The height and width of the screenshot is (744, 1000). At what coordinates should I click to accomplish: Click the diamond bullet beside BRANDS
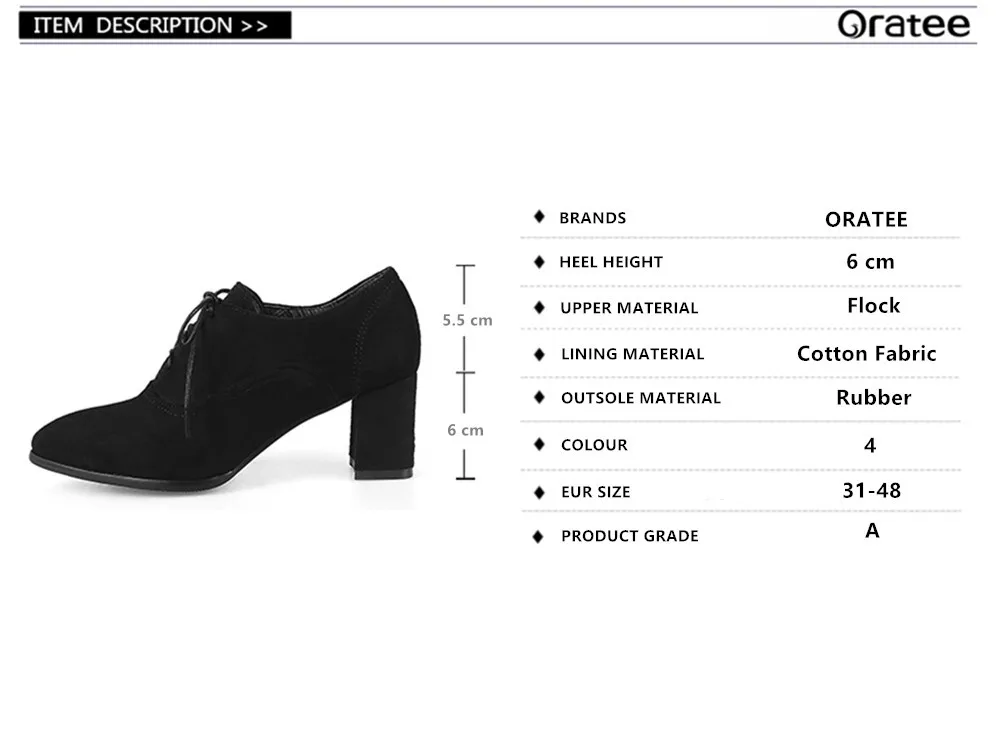539,217
